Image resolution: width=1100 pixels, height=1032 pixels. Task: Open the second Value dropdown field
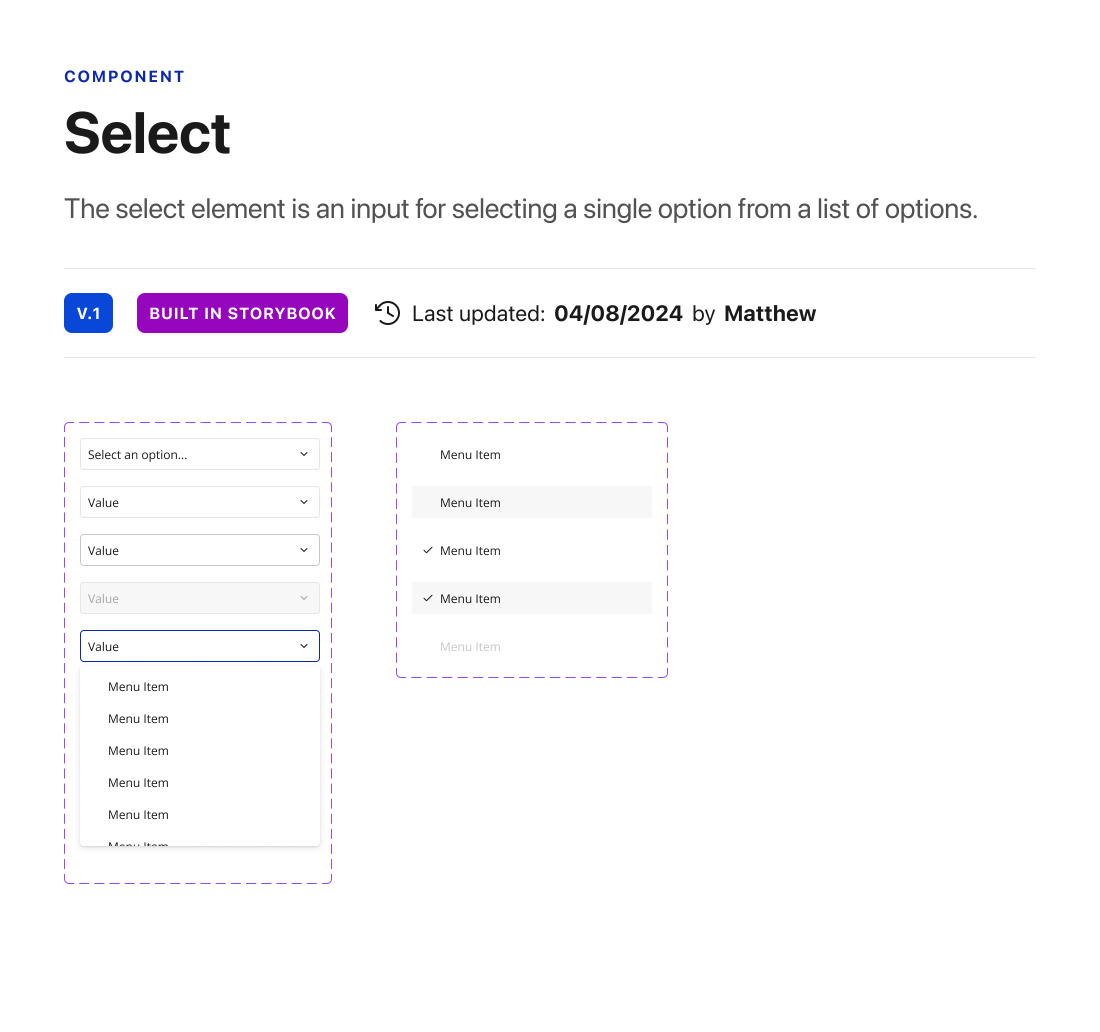click(200, 502)
